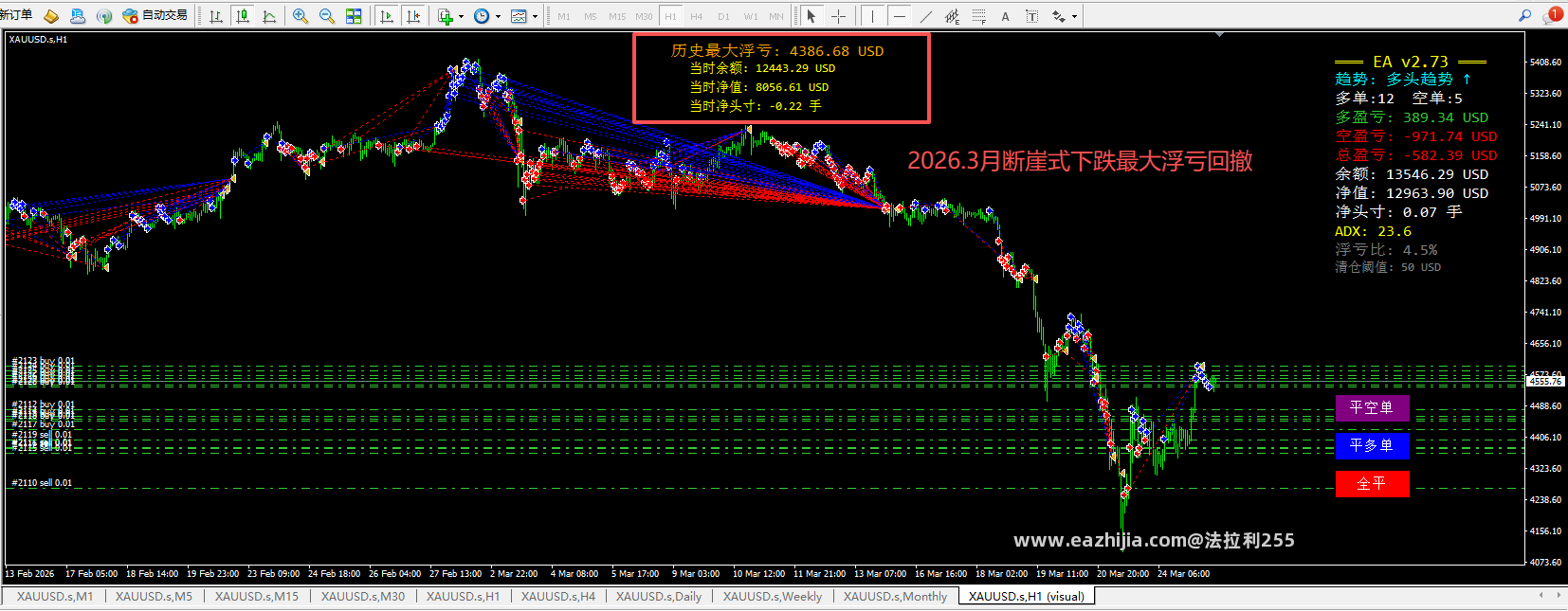Open the New Order (新订单) button
Screen dimensions: 1568x611
click(x=16, y=15)
